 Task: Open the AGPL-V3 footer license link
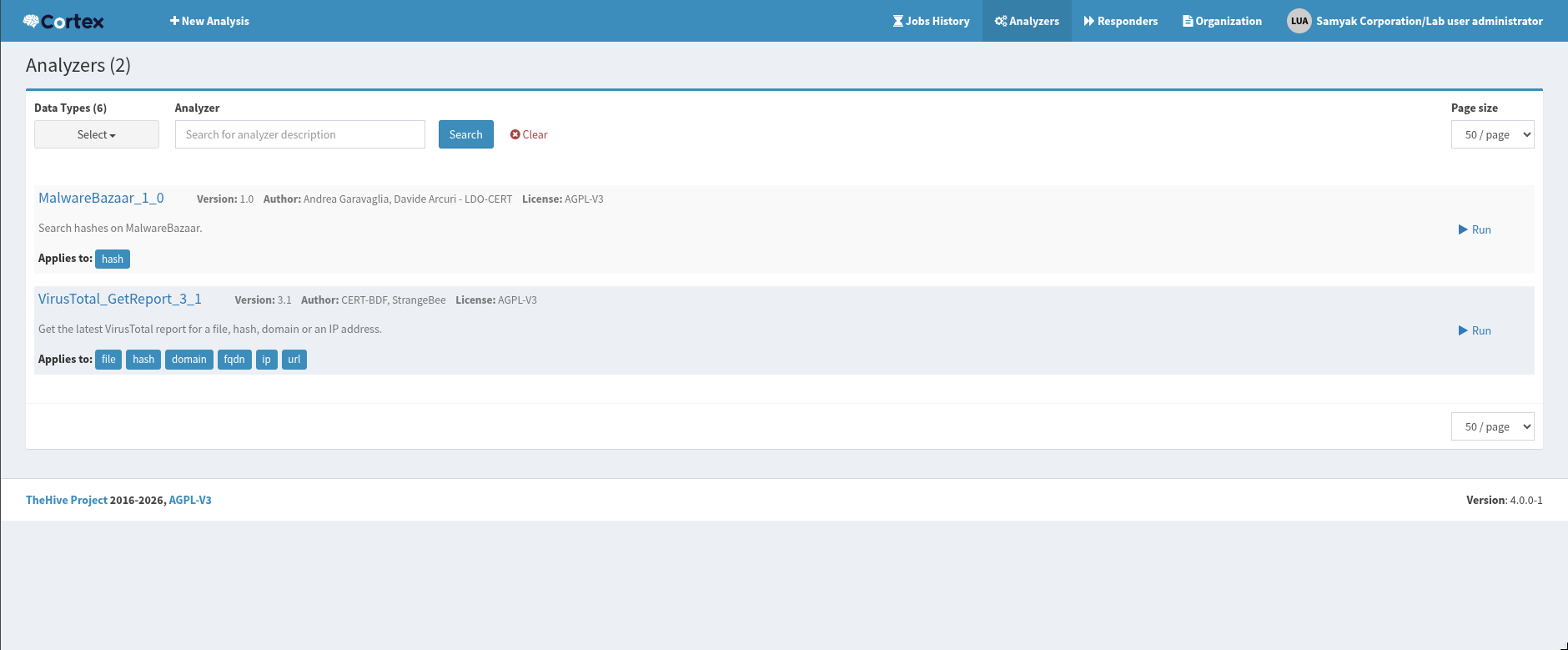[x=190, y=500]
